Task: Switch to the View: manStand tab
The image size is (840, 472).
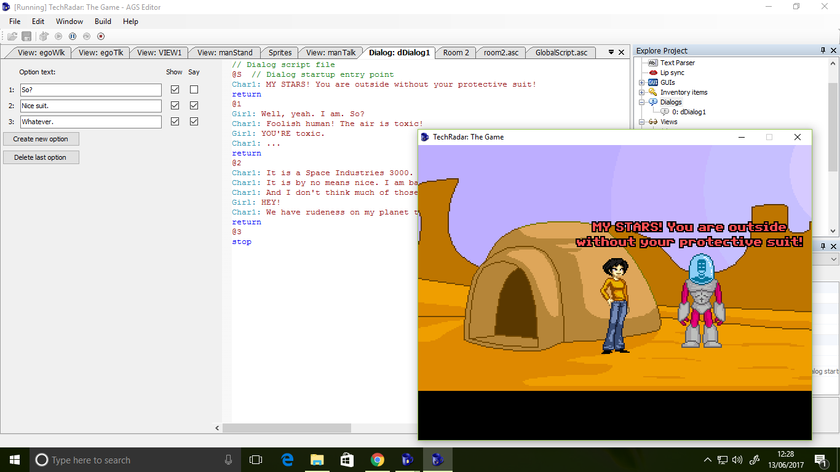Action: tap(224, 53)
